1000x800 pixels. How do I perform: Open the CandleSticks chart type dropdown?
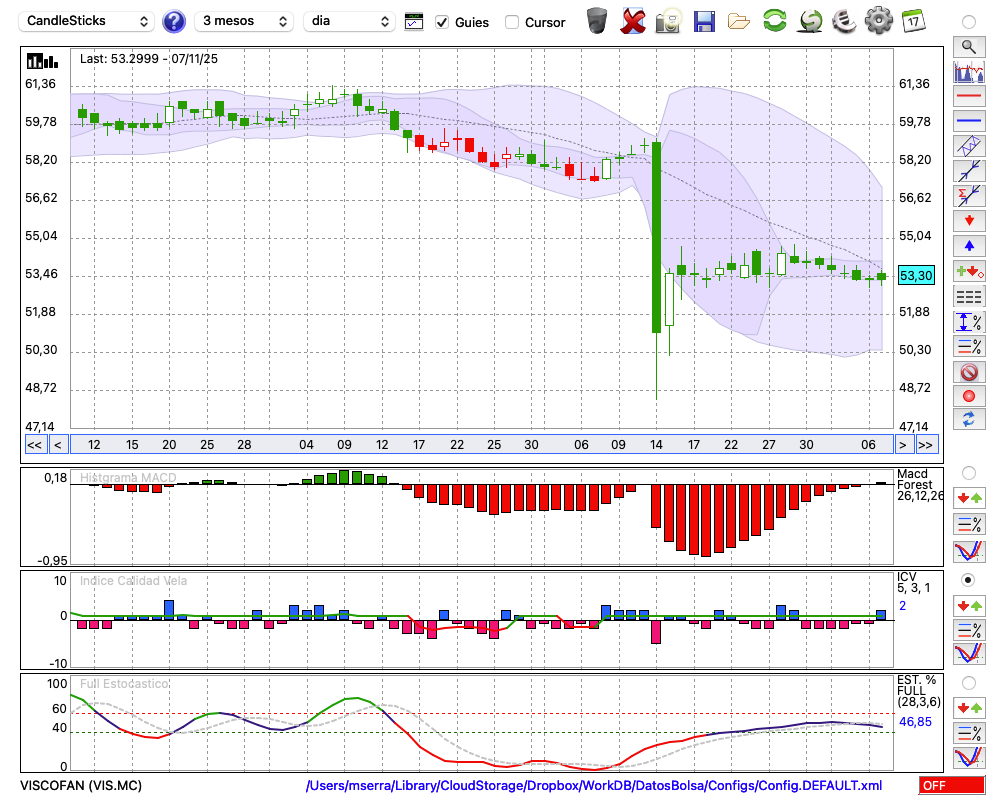(x=88, y=21)
